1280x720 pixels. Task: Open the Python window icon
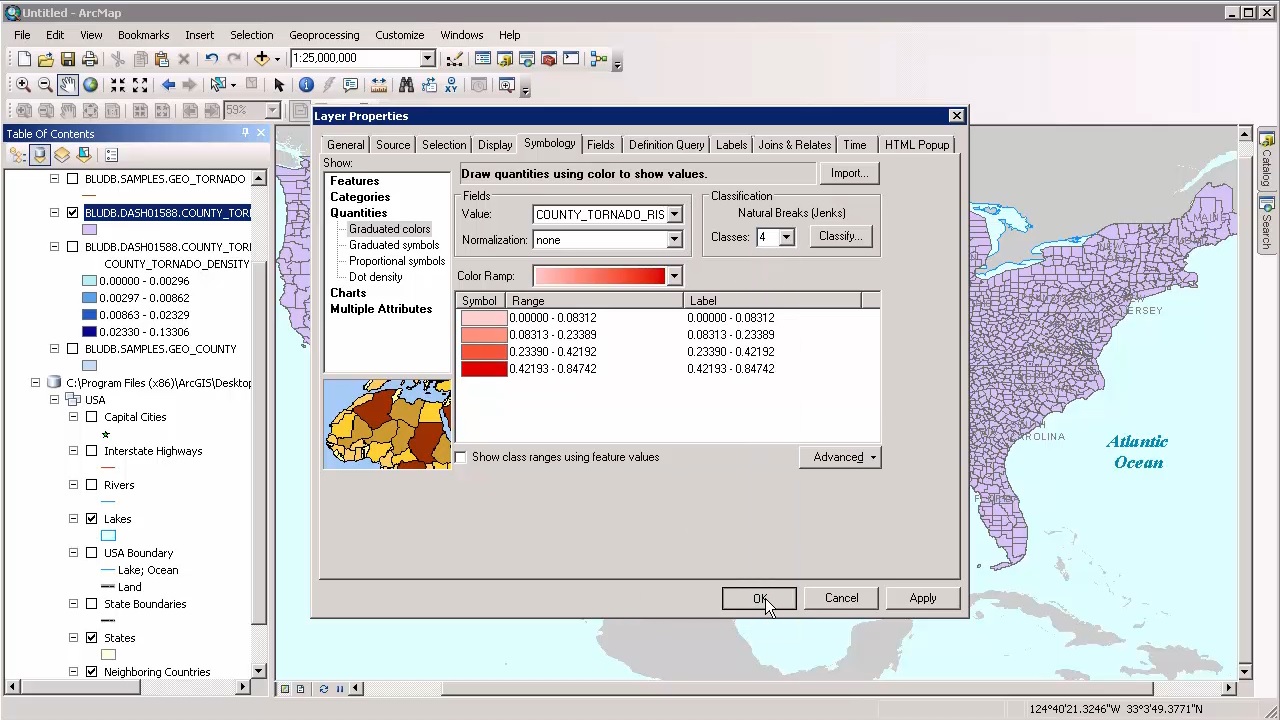(x=571, y=59)
